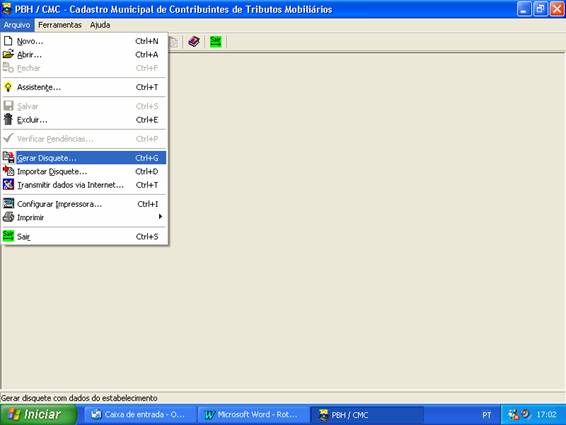Open Configurar Impressora... menu entry

tap(84, 204)
